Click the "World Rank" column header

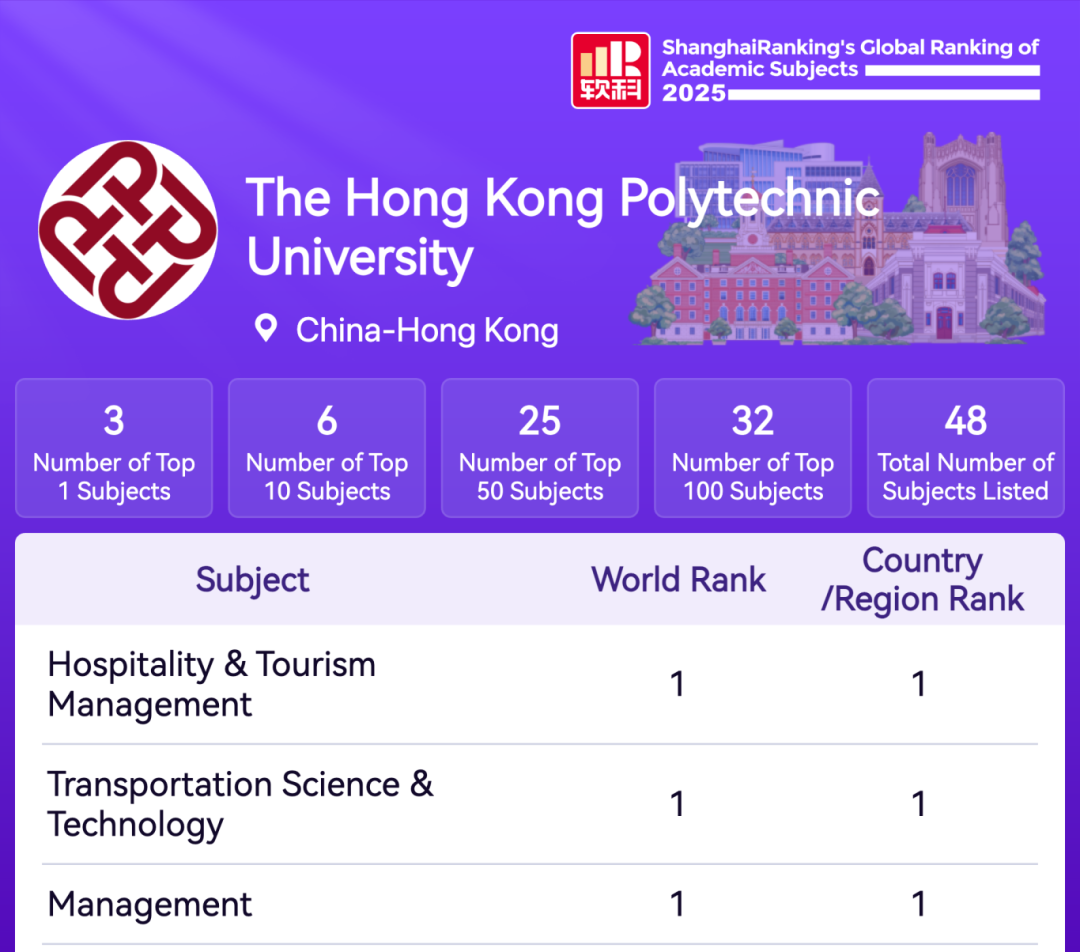coord(678,579)
